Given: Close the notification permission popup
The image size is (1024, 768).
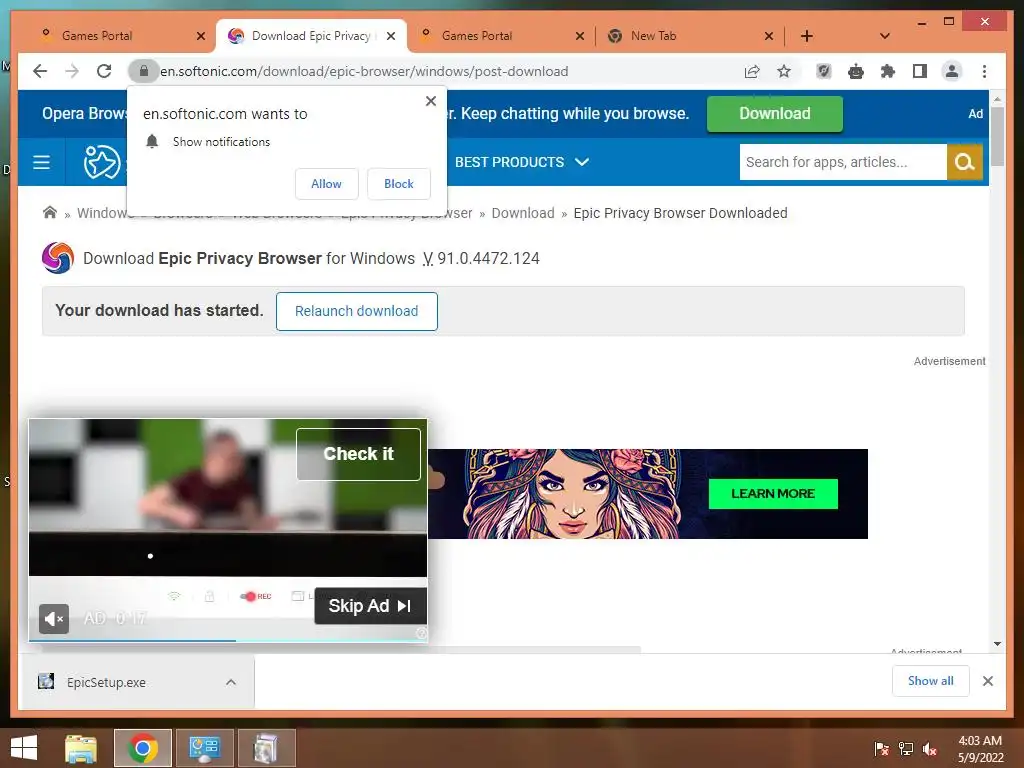Looking at the screenshot, I should [x=430, y=101].
